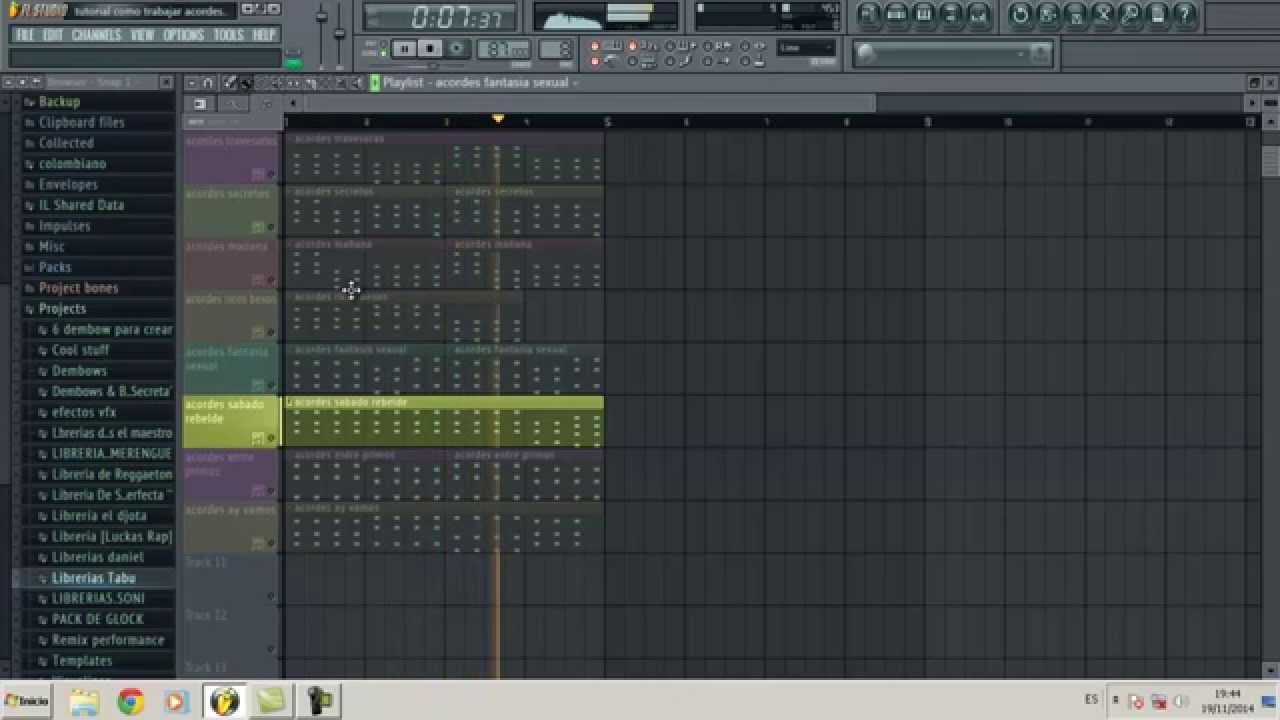Open the OPTIONS menu

[x=184, y=35]
